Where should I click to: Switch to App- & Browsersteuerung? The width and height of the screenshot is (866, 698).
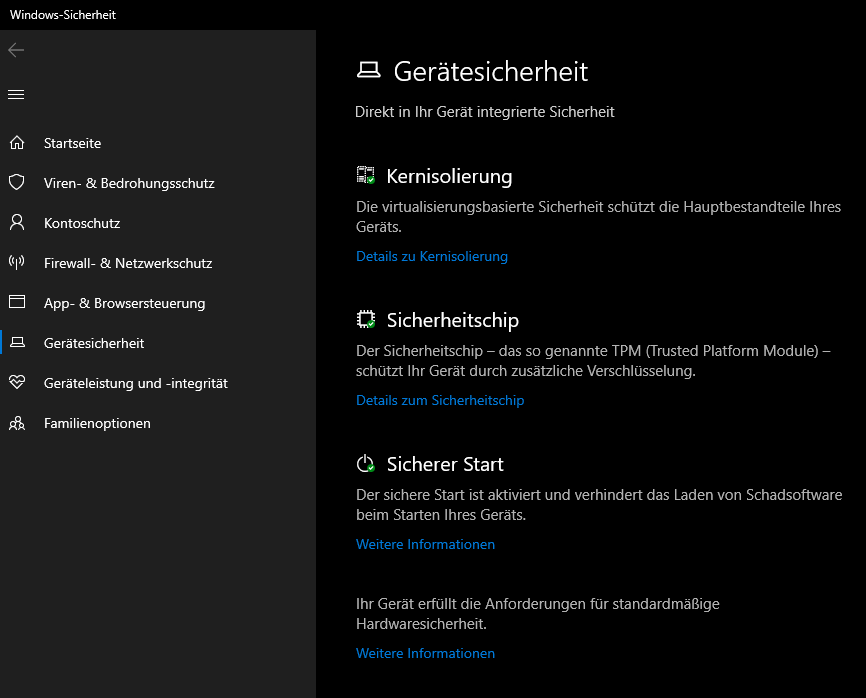(124, 303)
